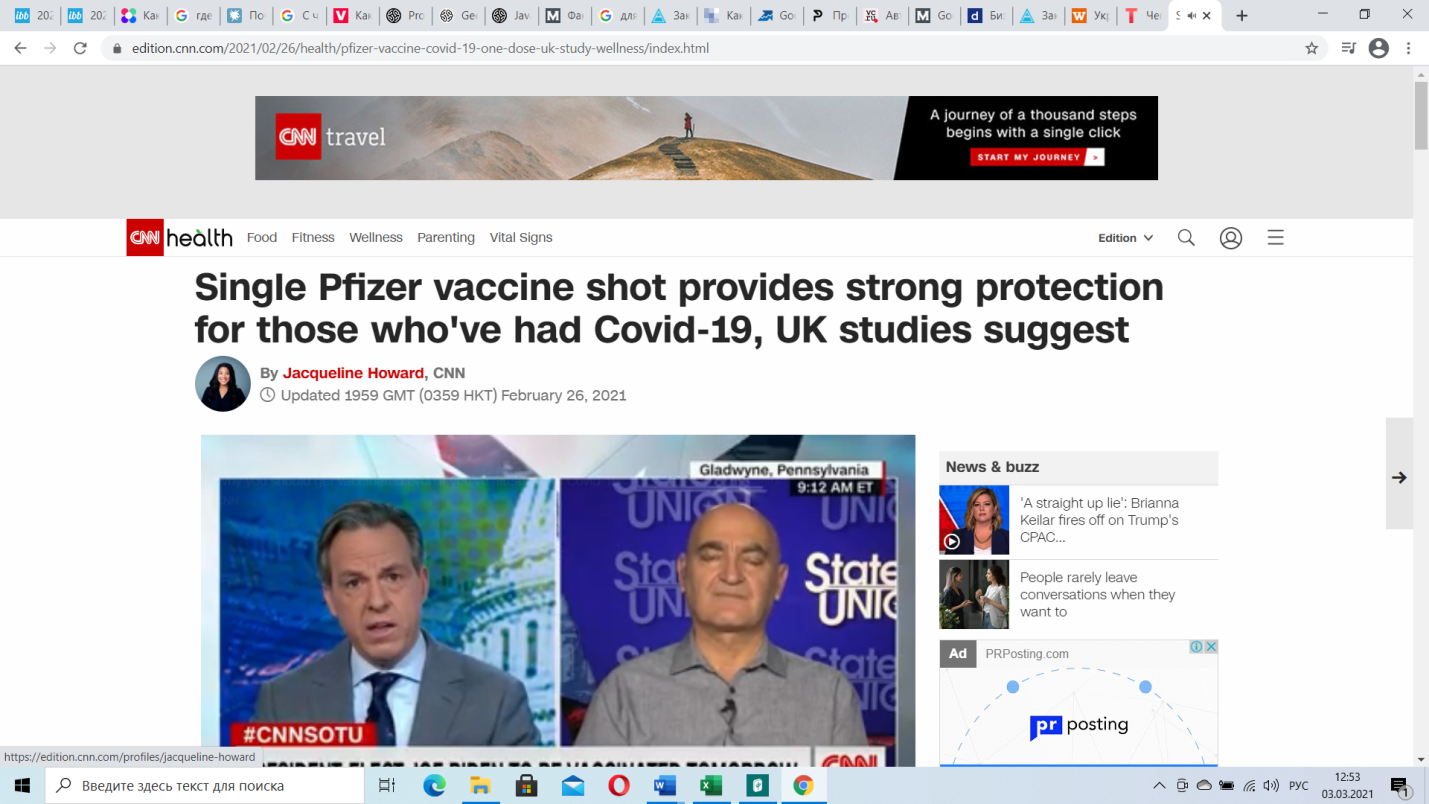Show hidden system tray icons chevron
Viewport: 1429px width, 804px height.
(1159, 786)
